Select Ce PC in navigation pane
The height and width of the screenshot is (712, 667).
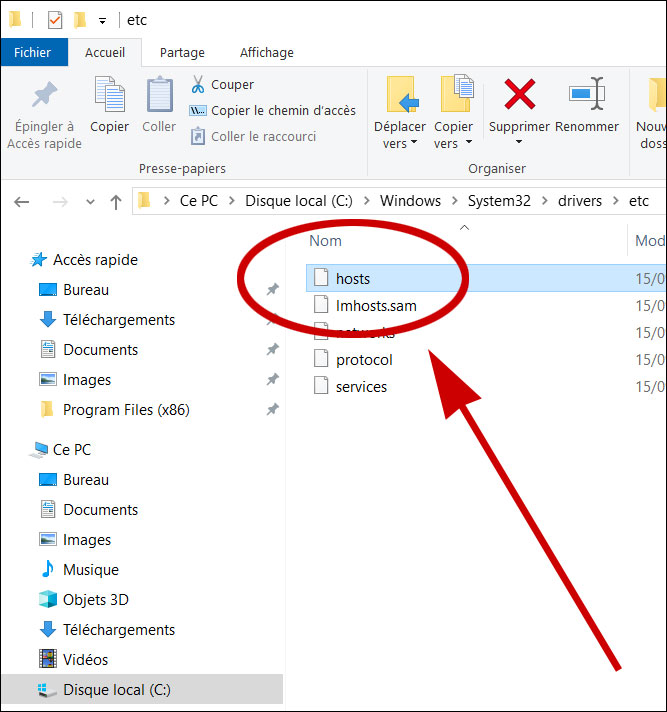pyautogui.click(x=72, y=450)
